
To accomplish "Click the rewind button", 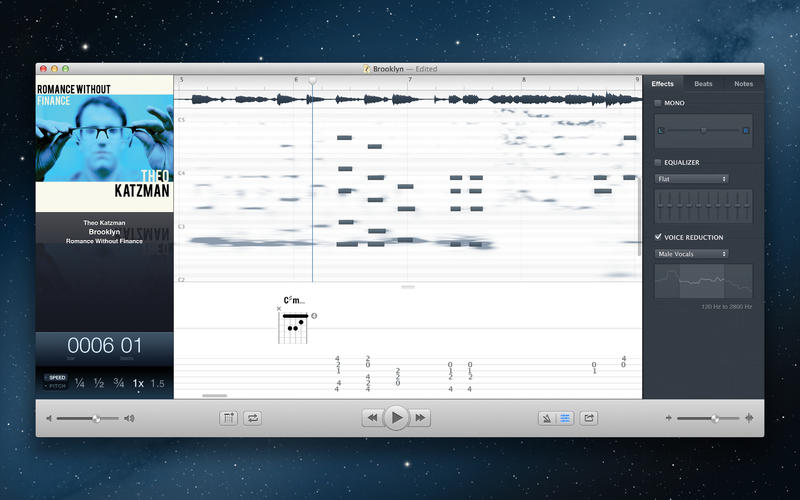I will tap(372, 418).
